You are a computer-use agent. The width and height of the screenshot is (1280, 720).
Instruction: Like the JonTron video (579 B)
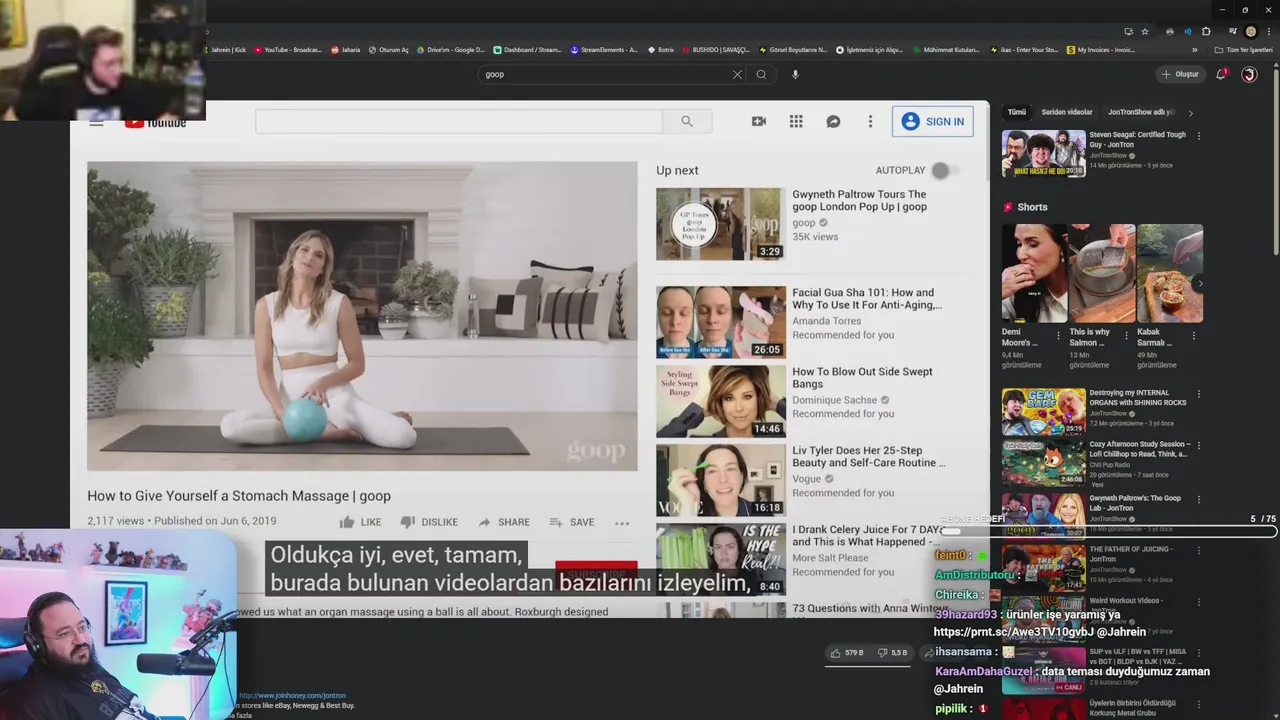coord(848,652)
